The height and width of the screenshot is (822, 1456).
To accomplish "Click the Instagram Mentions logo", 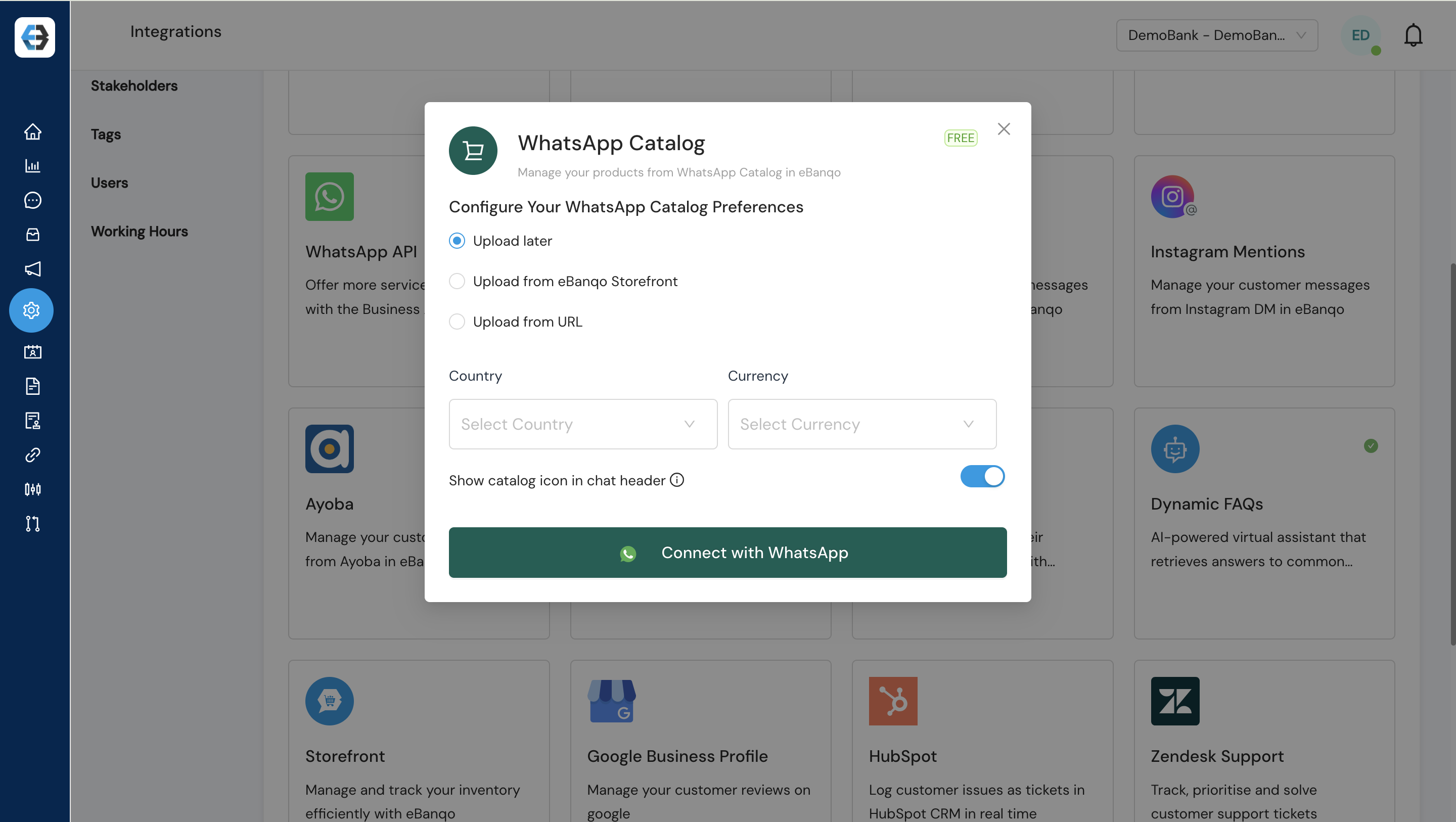I will [x=1174, y=197].
